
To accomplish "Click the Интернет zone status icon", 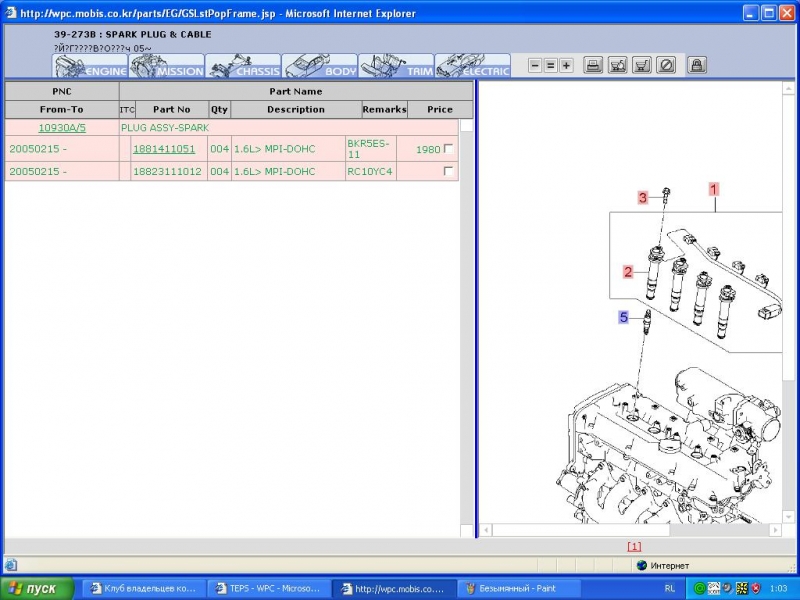I will (642, 565).
